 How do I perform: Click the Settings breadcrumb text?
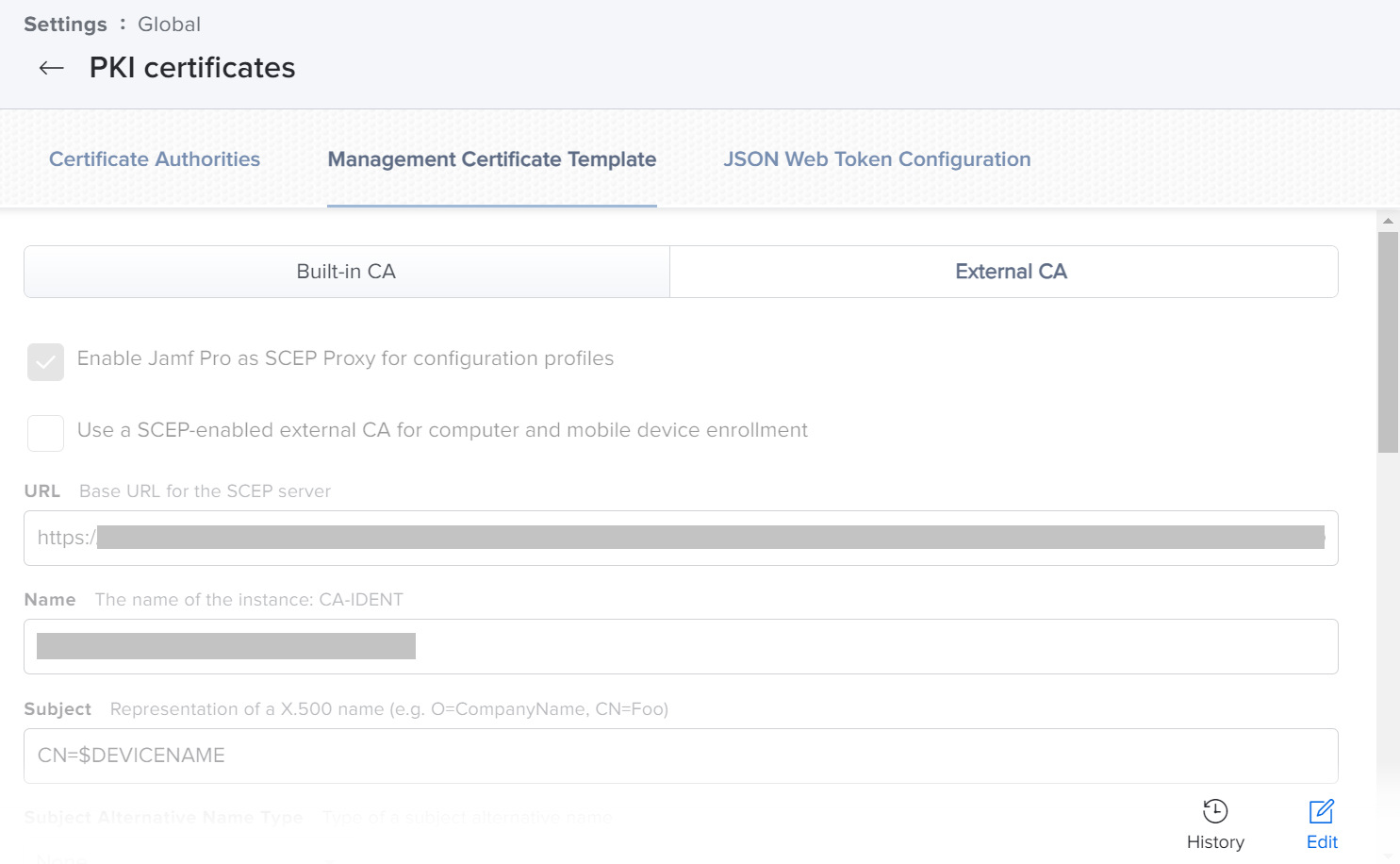click(65, 25)
